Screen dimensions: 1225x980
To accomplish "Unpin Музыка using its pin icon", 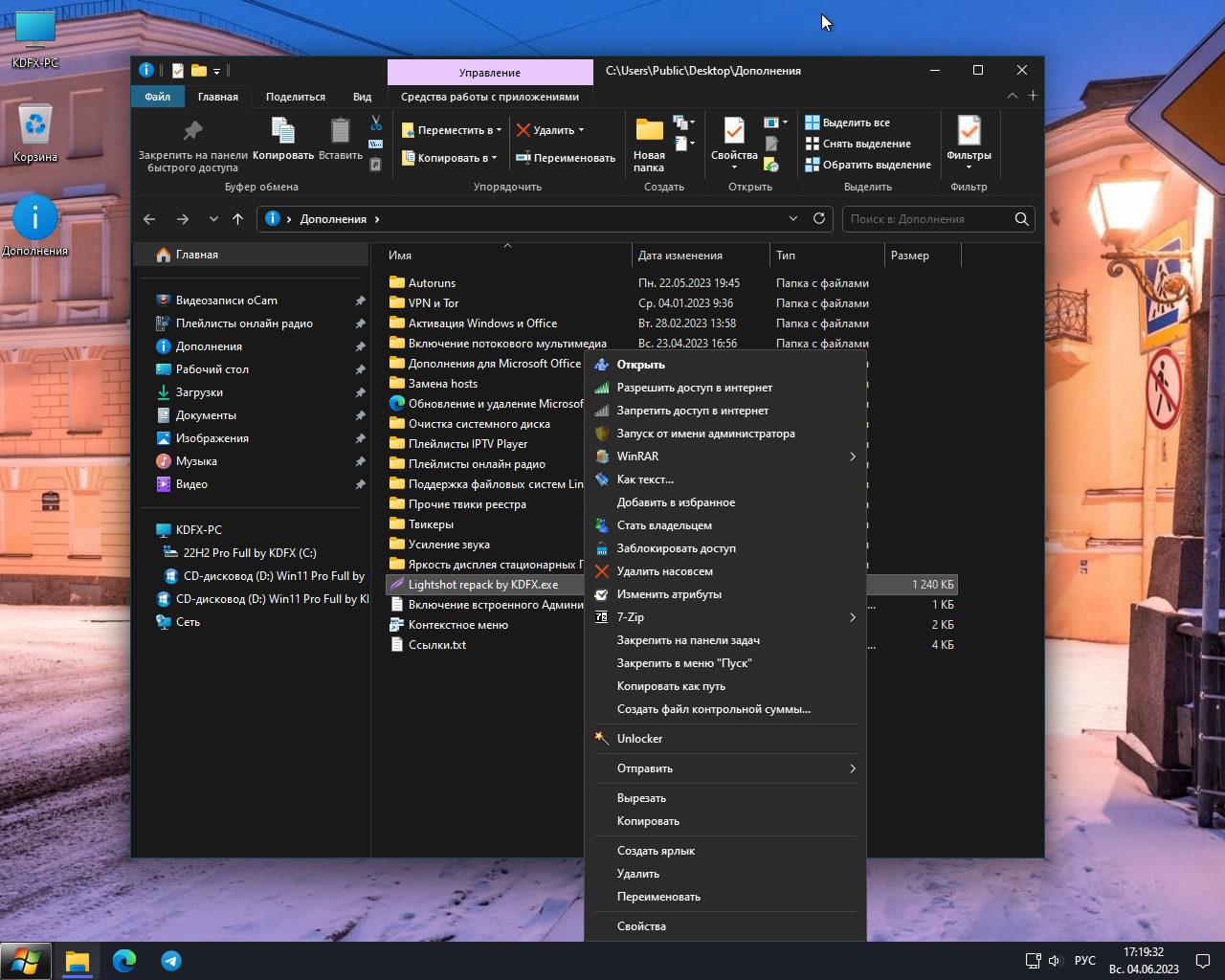I will 360,461.
